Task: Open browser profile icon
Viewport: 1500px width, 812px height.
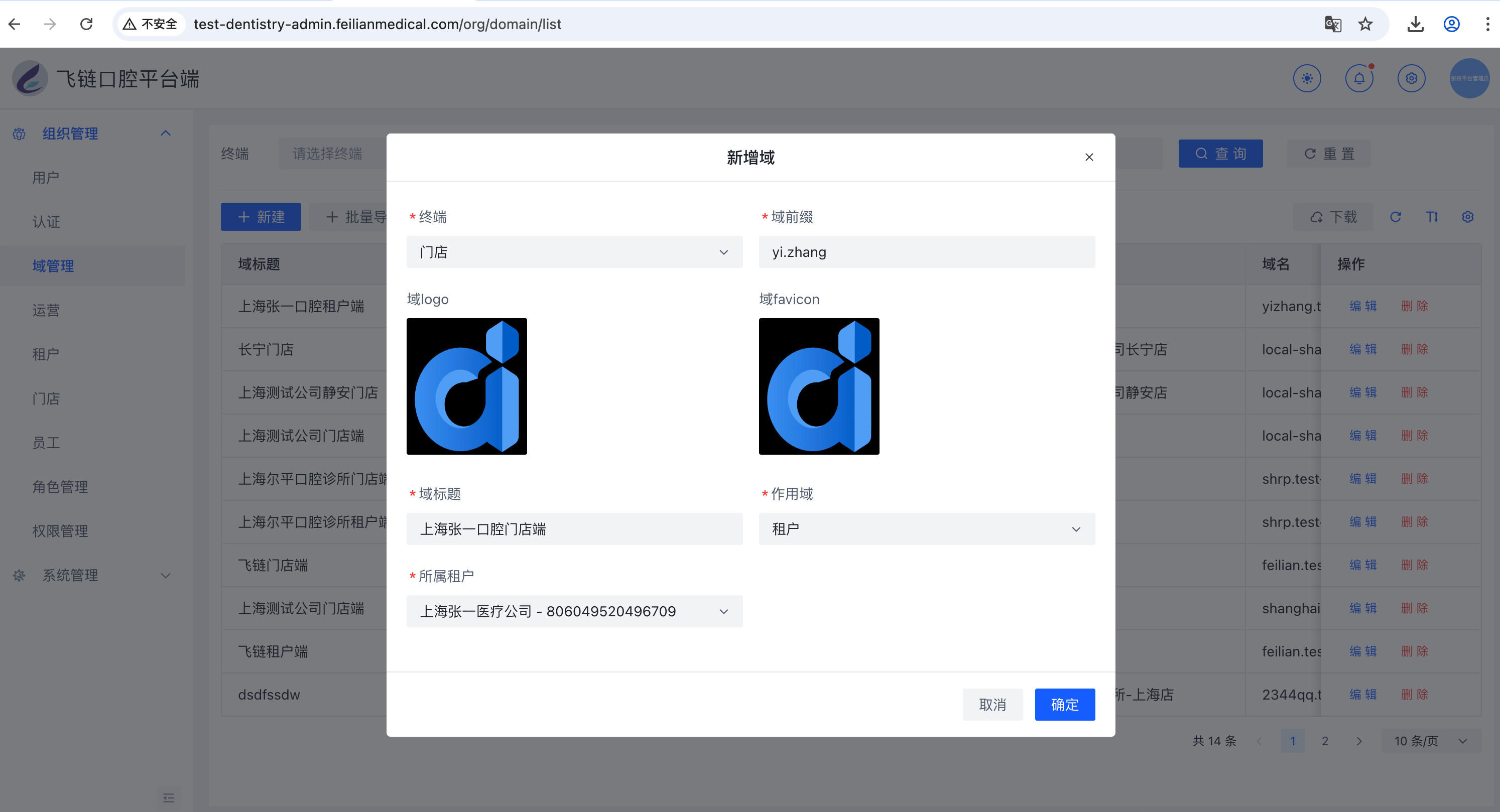Action: click(x=1452, y=24)
